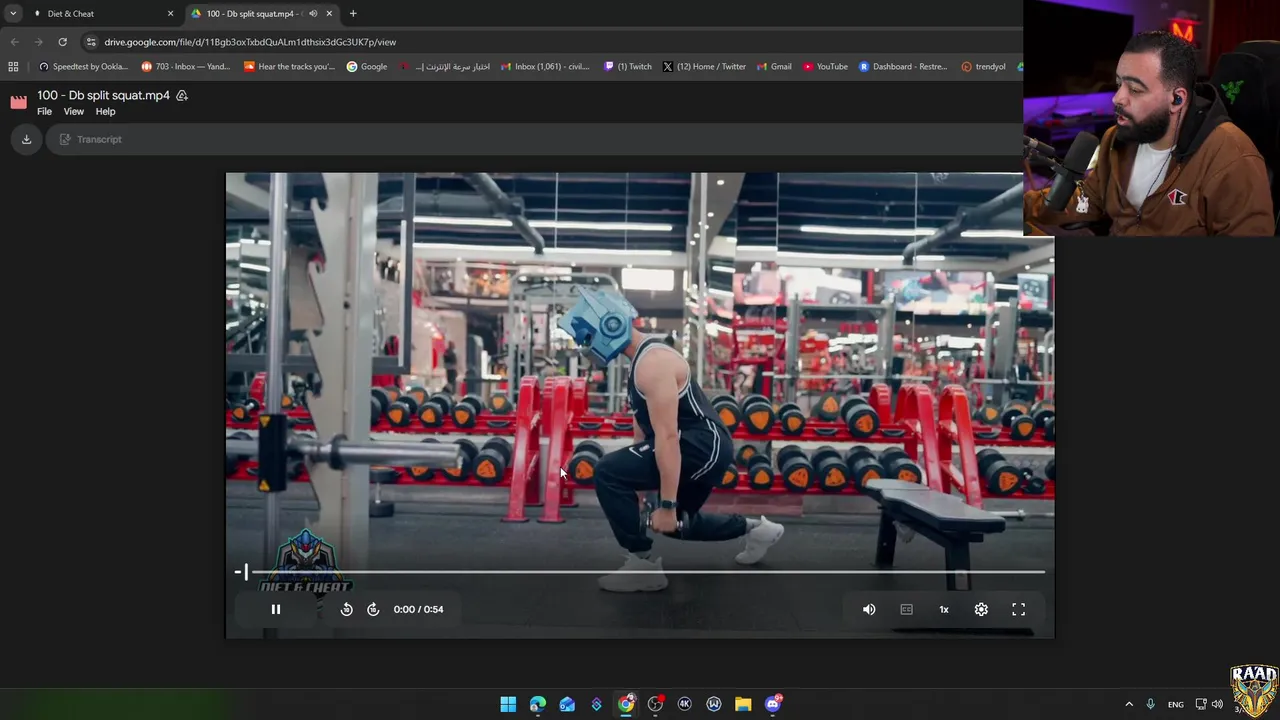The image size is (1280, 720).
Task: Switch video to fullscreen mode
Action: pyautogui.click(x=1018, y=609)
